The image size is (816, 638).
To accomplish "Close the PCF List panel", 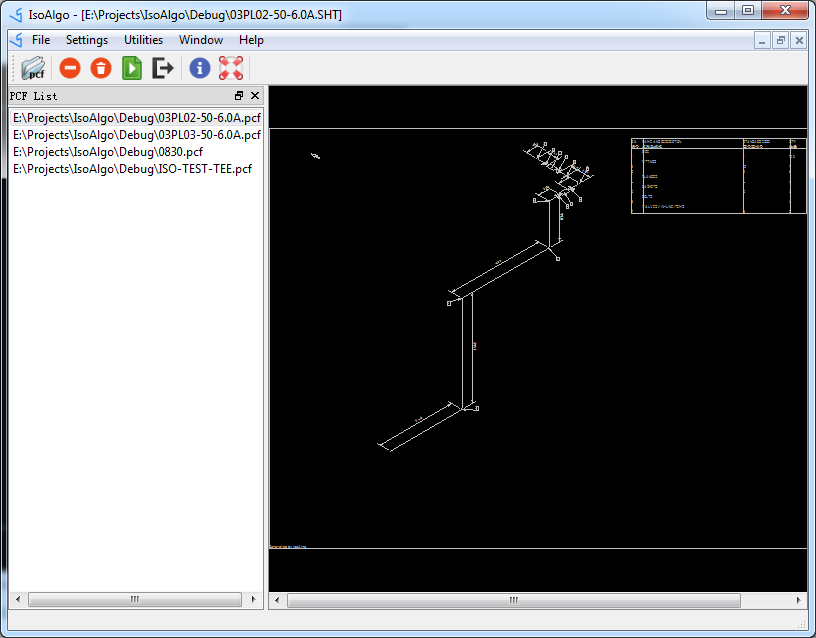I will pos(255,96).
